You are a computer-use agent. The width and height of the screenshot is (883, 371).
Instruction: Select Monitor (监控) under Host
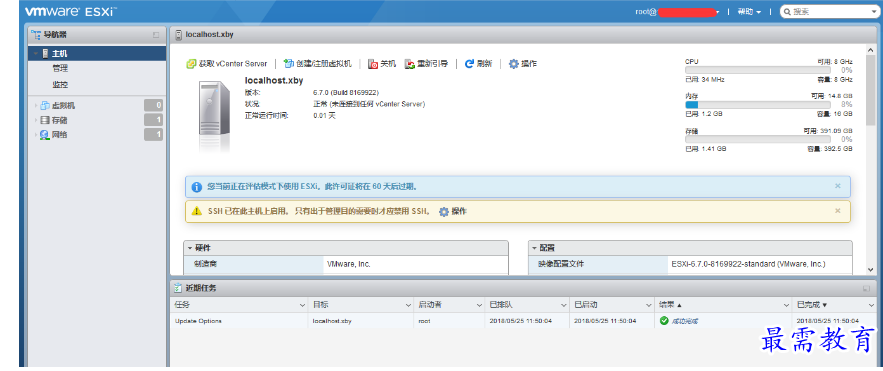click(x=60, y=84)
